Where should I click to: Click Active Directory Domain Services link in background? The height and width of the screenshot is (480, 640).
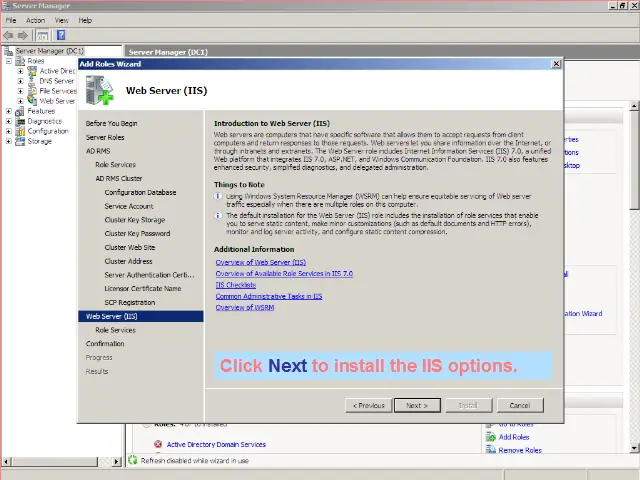[x=216, y=444]
